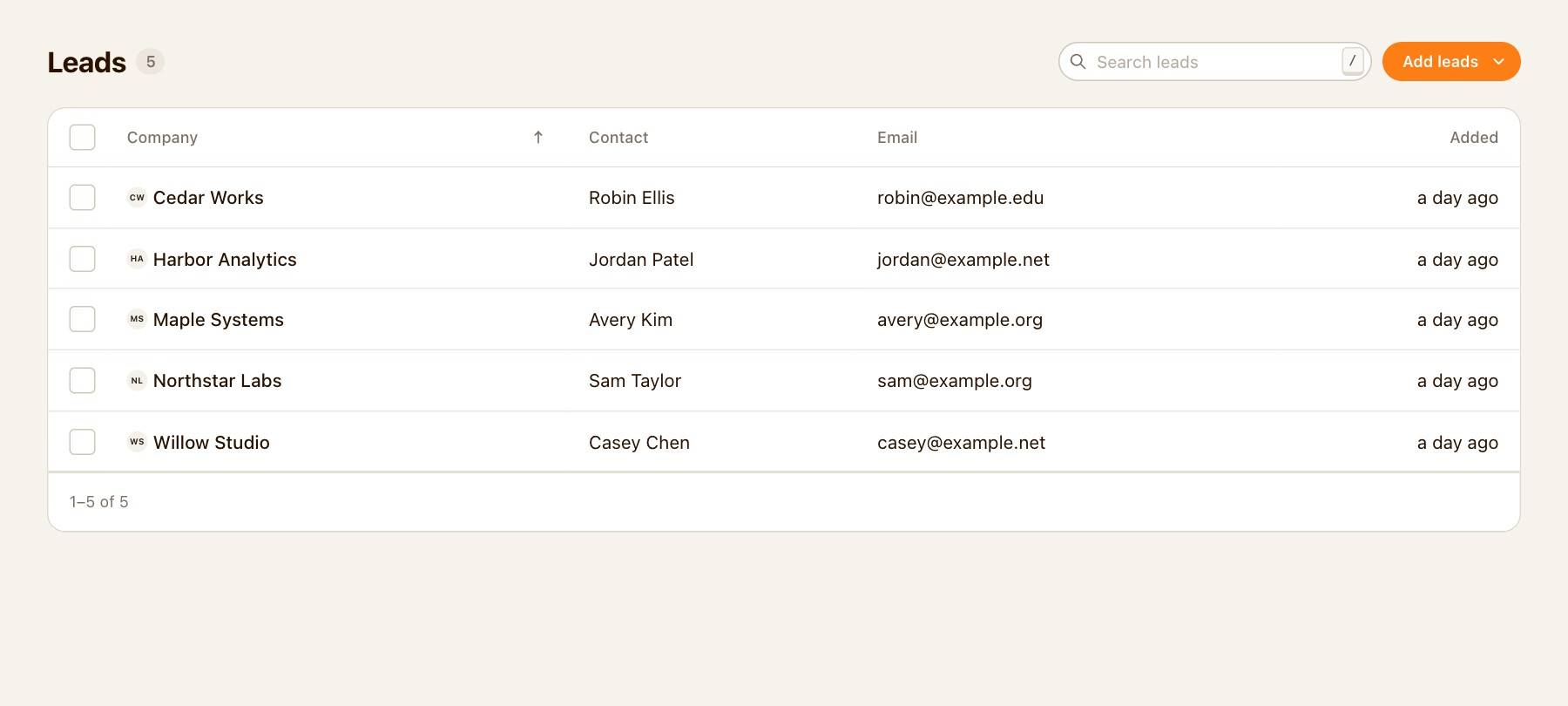
Task: Click the NL avatar for Northstar Labs
Action: pos(137,381)
